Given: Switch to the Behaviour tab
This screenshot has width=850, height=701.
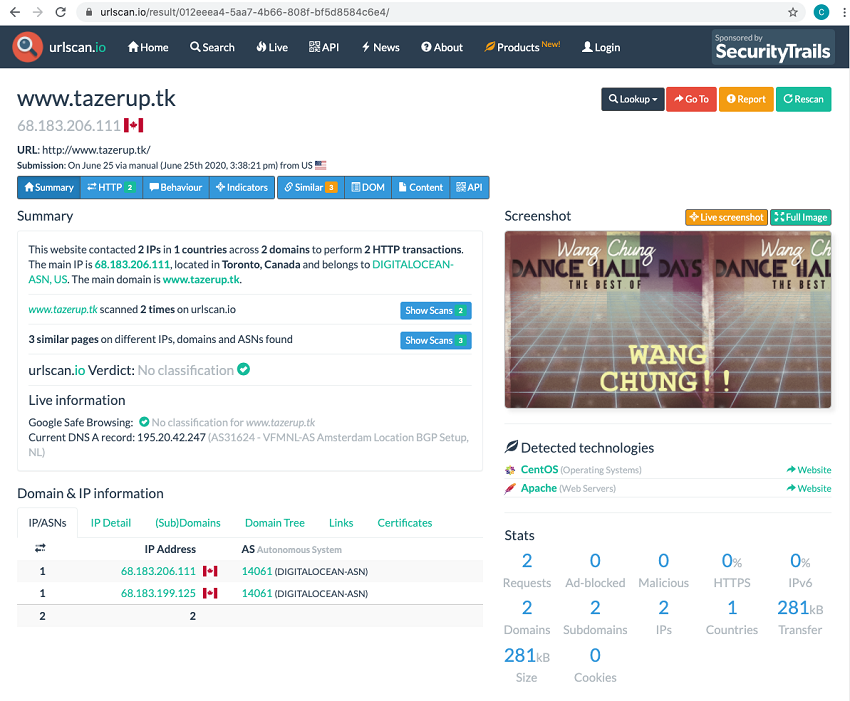Looking at the screenshot, I should tap(176, 188).
